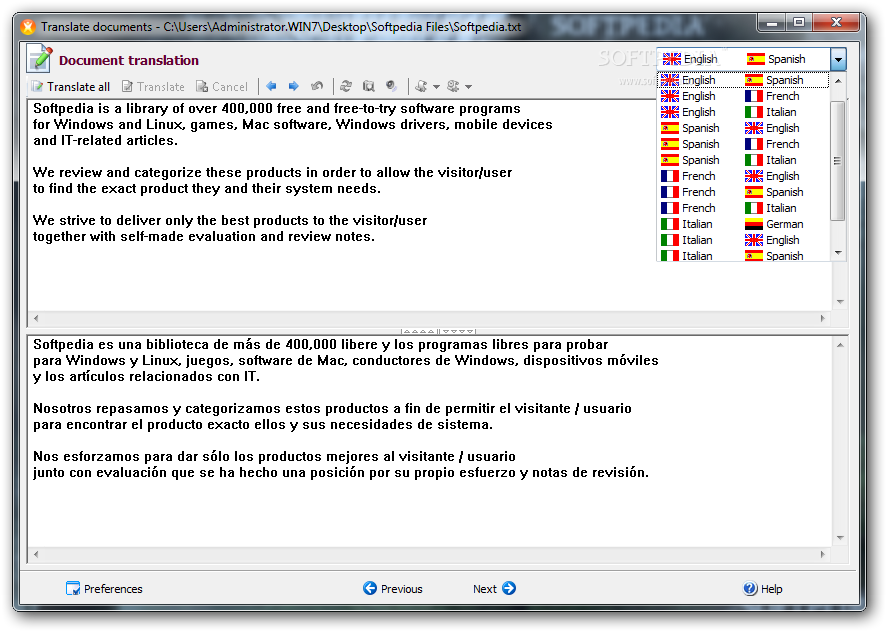Click the Previous button
This screenshot has width=887, height=632.
(393, 588)
